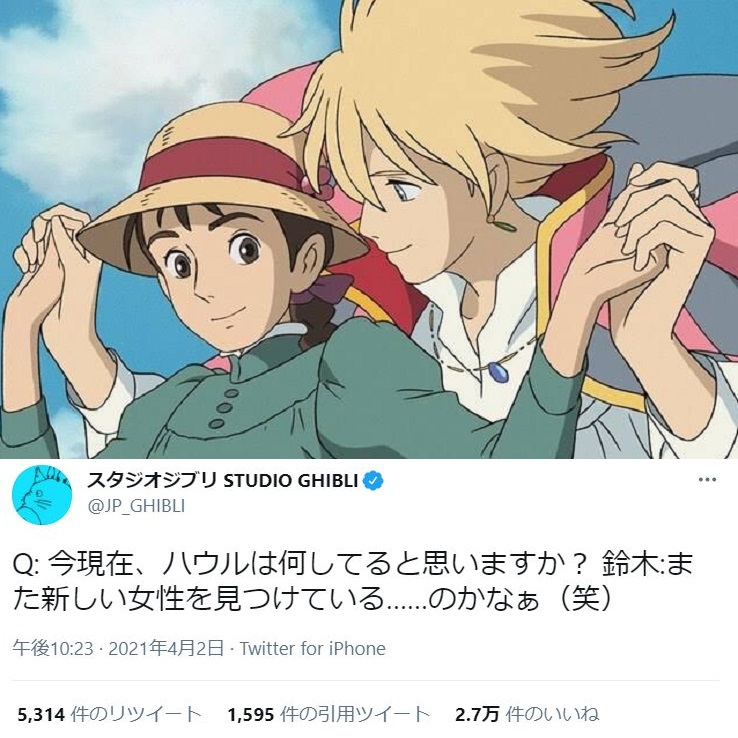The image size is (738, 738).
Task: Click Howl's green earring in the image
Action: point(503,225)
